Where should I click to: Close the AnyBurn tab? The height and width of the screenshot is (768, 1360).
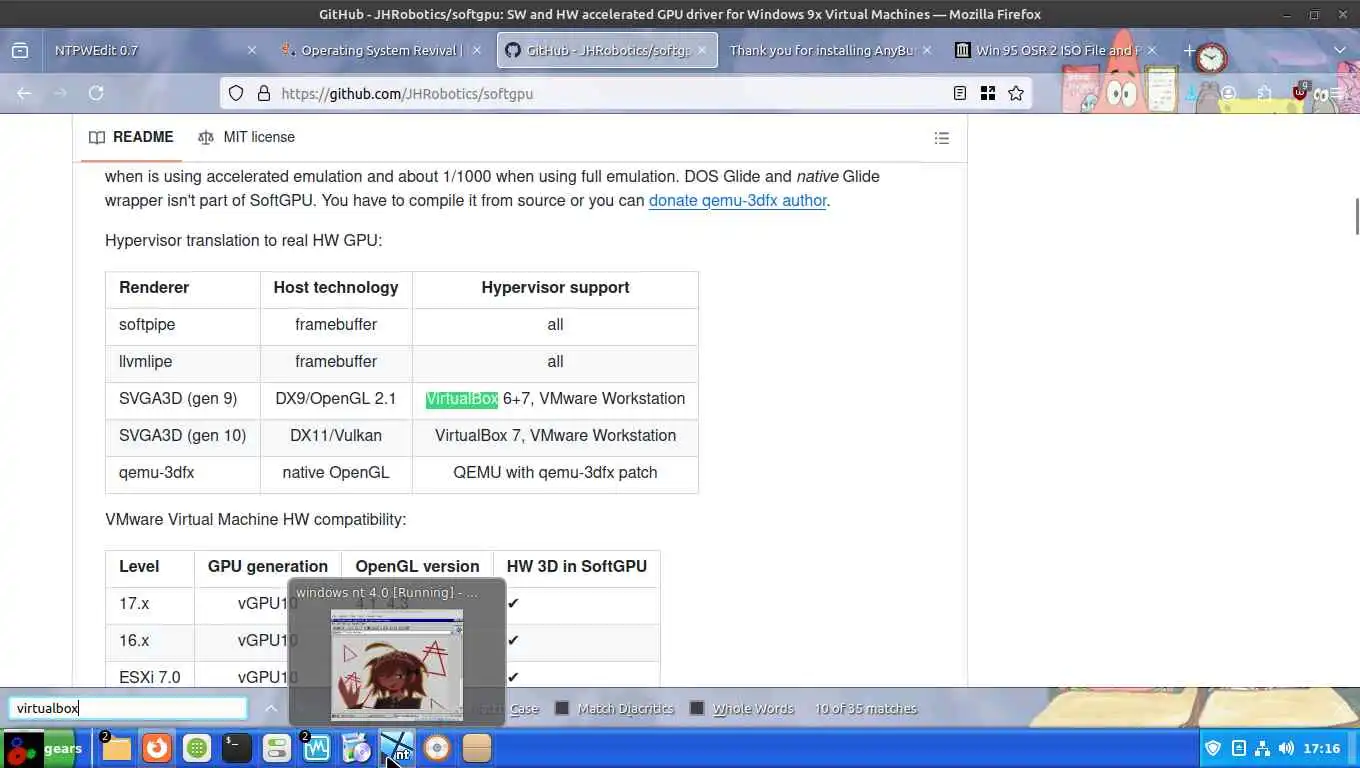pyautogui.click(x=927, y=50)
